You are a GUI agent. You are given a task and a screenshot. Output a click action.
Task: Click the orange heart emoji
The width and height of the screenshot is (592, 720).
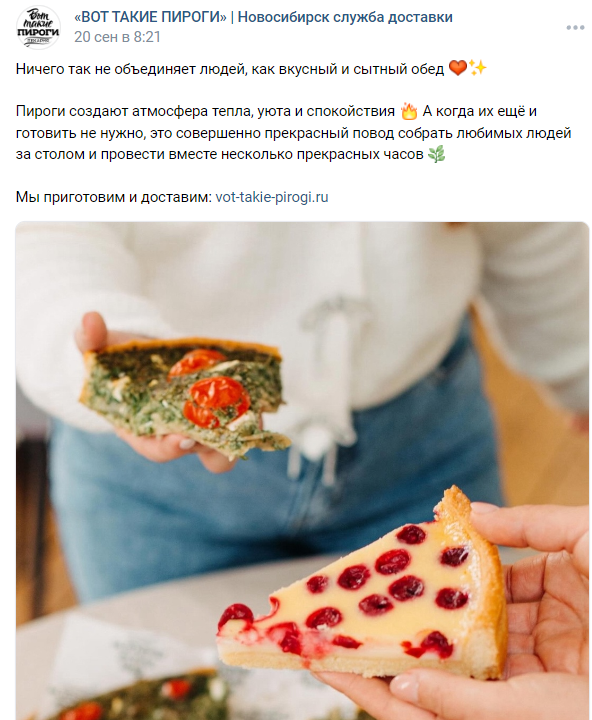tap(457, 68)
